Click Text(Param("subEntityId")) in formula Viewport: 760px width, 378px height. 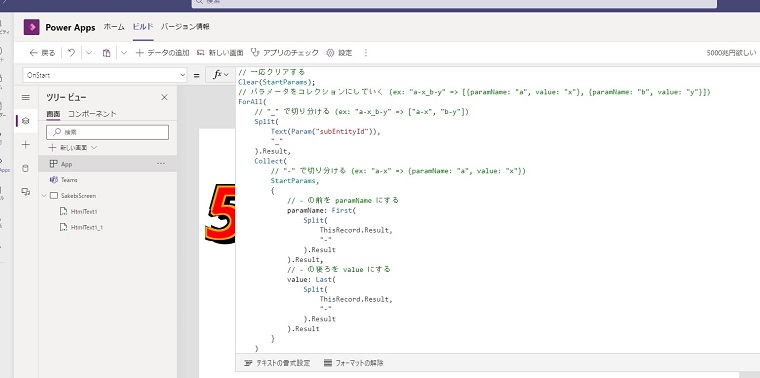tap(326, 131)
